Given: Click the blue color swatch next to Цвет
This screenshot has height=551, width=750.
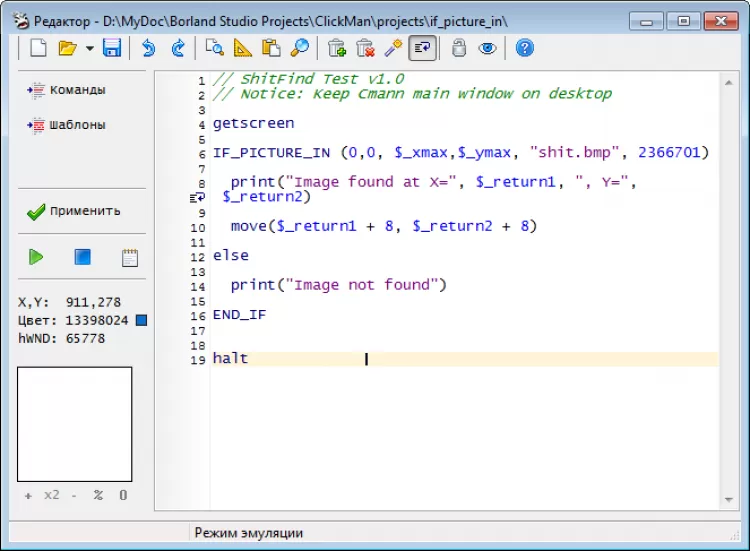Looking at the screenshot, I should pos(142,320).
